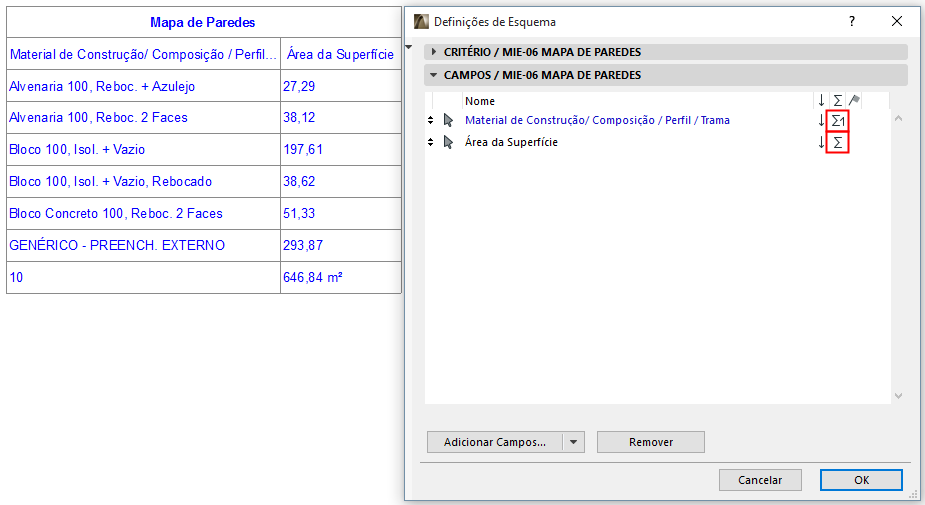This screenshot has width=925, height=505.
Task: Select cell Bloco 100, Isol. + Vazio, Rebocado
Action: [143, 181]
